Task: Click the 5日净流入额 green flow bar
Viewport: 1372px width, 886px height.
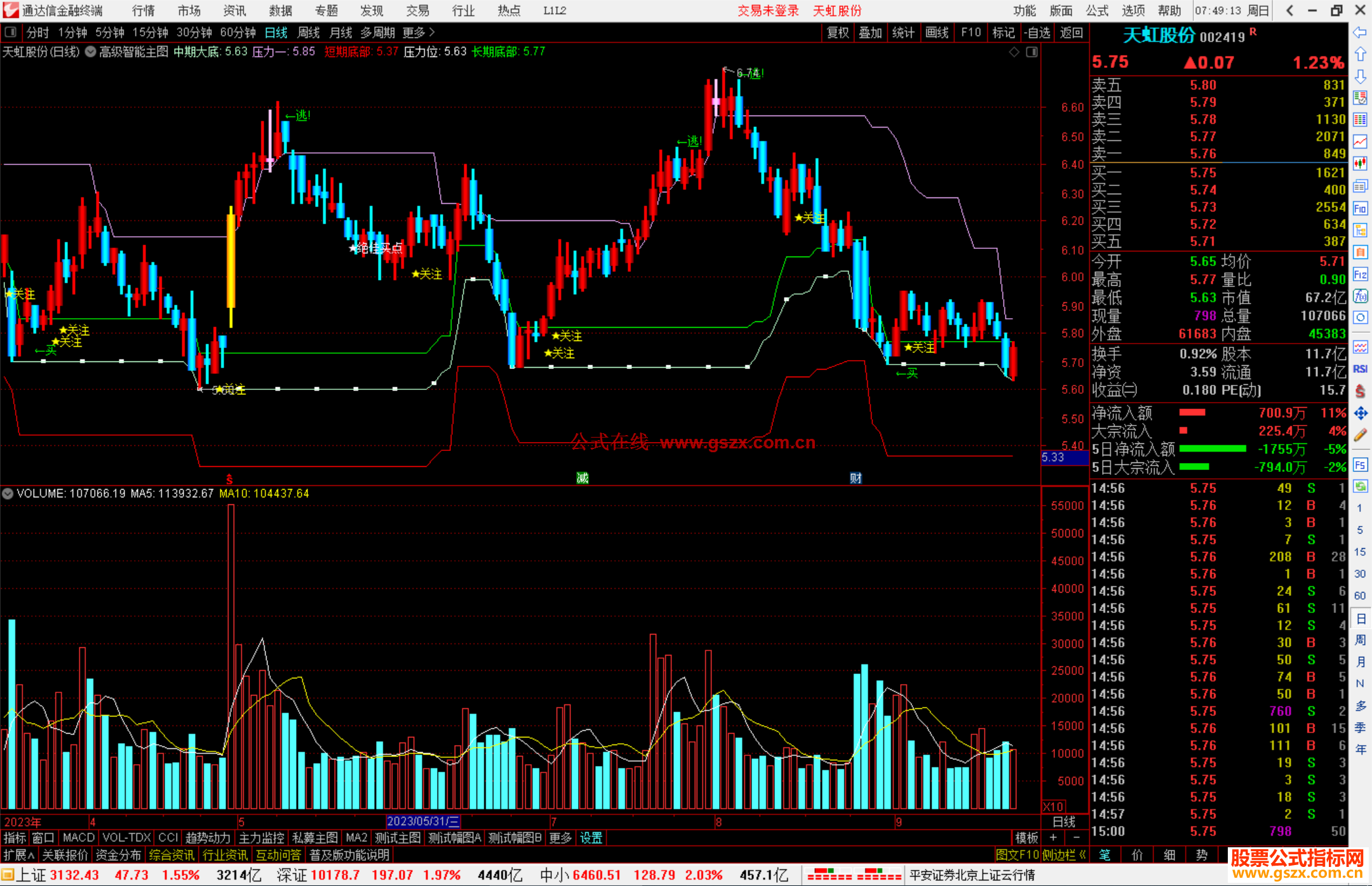Action: click(x=1213, y=448)
